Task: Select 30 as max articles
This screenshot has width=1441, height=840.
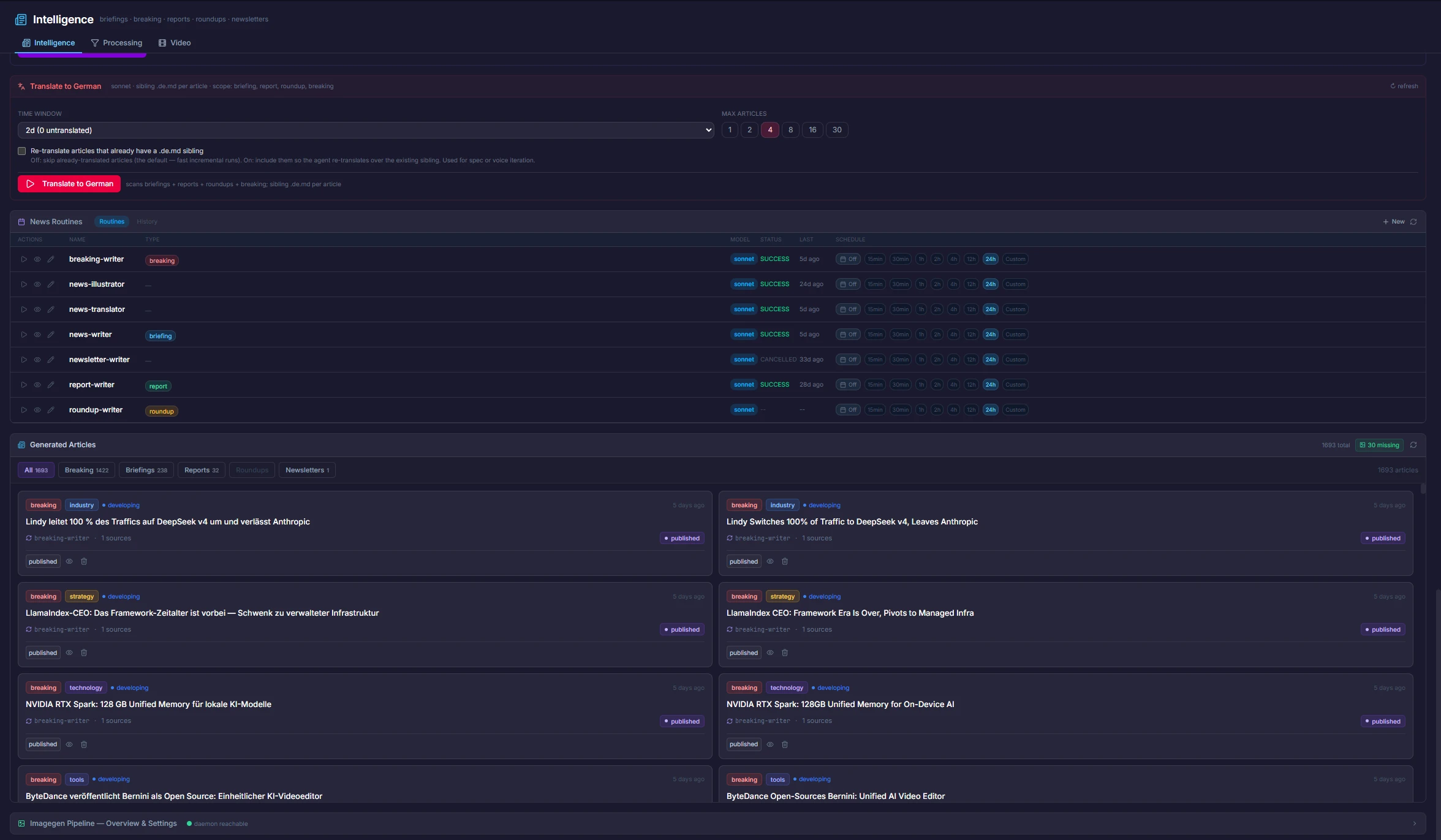Action: (x=837, y=130)
